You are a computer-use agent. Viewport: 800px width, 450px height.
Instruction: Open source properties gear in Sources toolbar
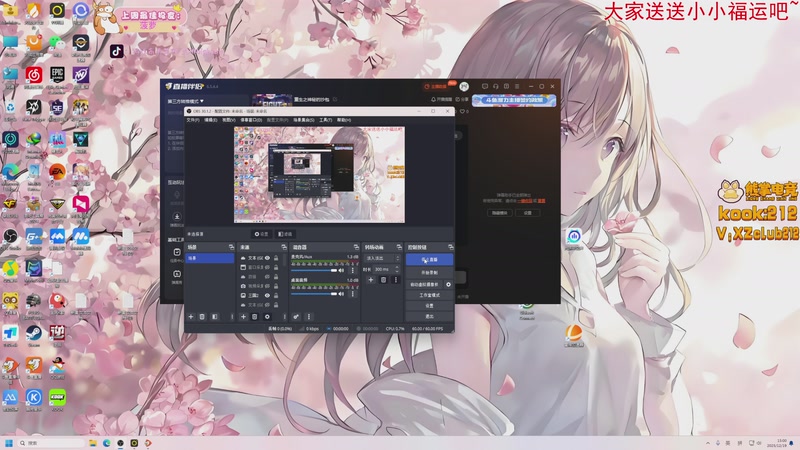(x=267, y=317)
